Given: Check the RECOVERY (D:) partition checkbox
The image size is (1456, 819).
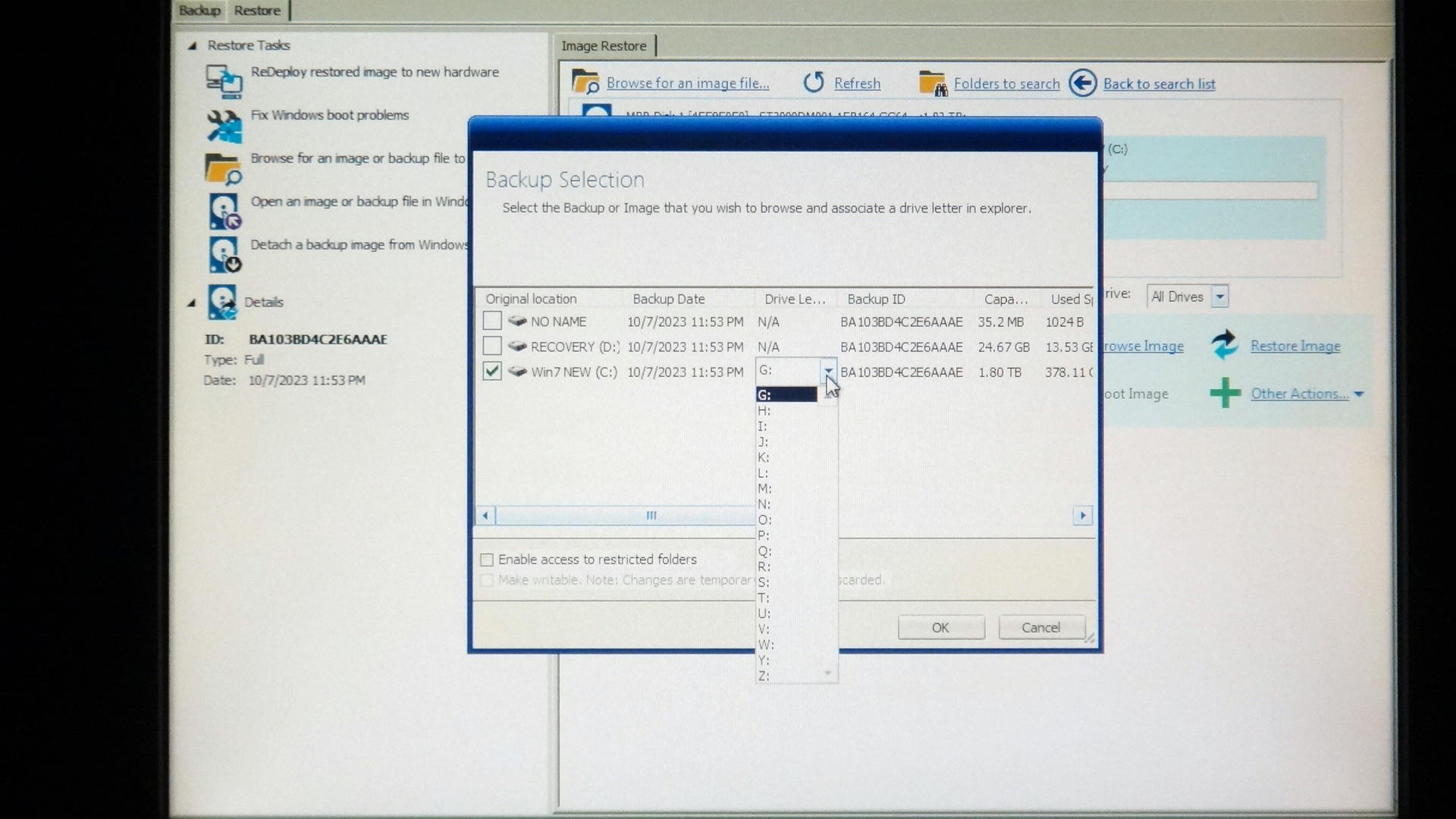Looking at the screenshot, I should tap(492, 346).
